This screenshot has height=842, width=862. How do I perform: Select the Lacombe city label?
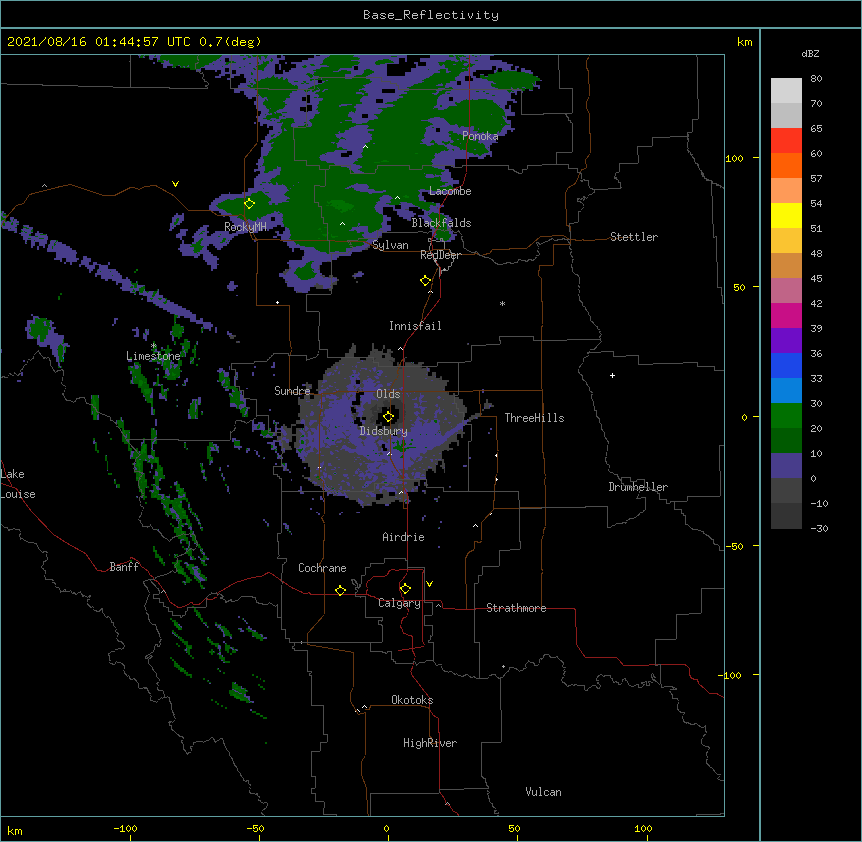[x=450, y=191]
